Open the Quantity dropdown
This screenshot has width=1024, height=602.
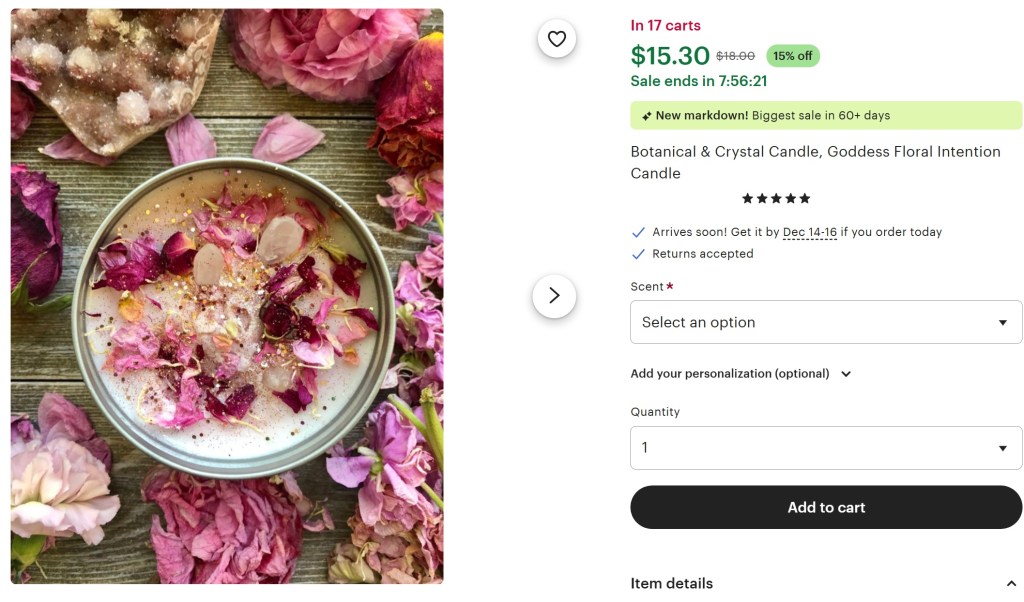(825, 448)
